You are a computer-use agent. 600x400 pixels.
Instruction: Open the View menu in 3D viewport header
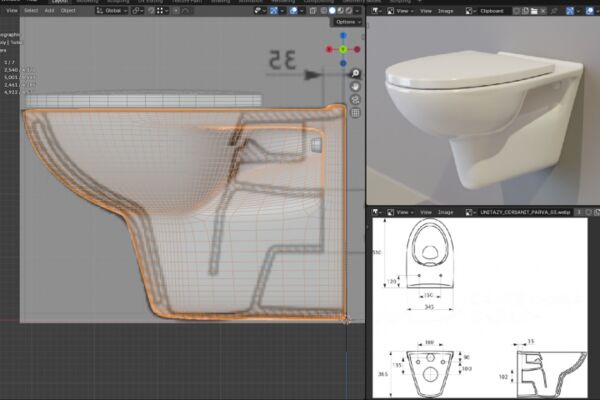pyautogui.click(x=12, y=11)
